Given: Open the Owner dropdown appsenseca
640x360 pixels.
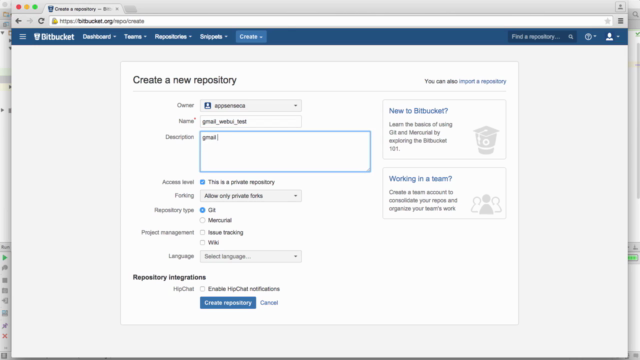Looking at the screenshot, I should click(251, 105).
